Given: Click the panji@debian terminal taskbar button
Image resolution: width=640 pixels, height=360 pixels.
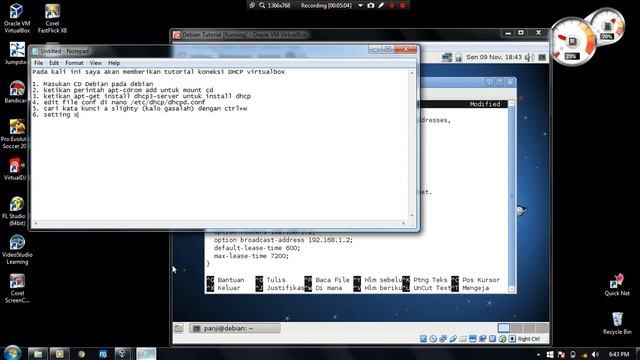Looking at the screenshot, I should coord(235,328).
